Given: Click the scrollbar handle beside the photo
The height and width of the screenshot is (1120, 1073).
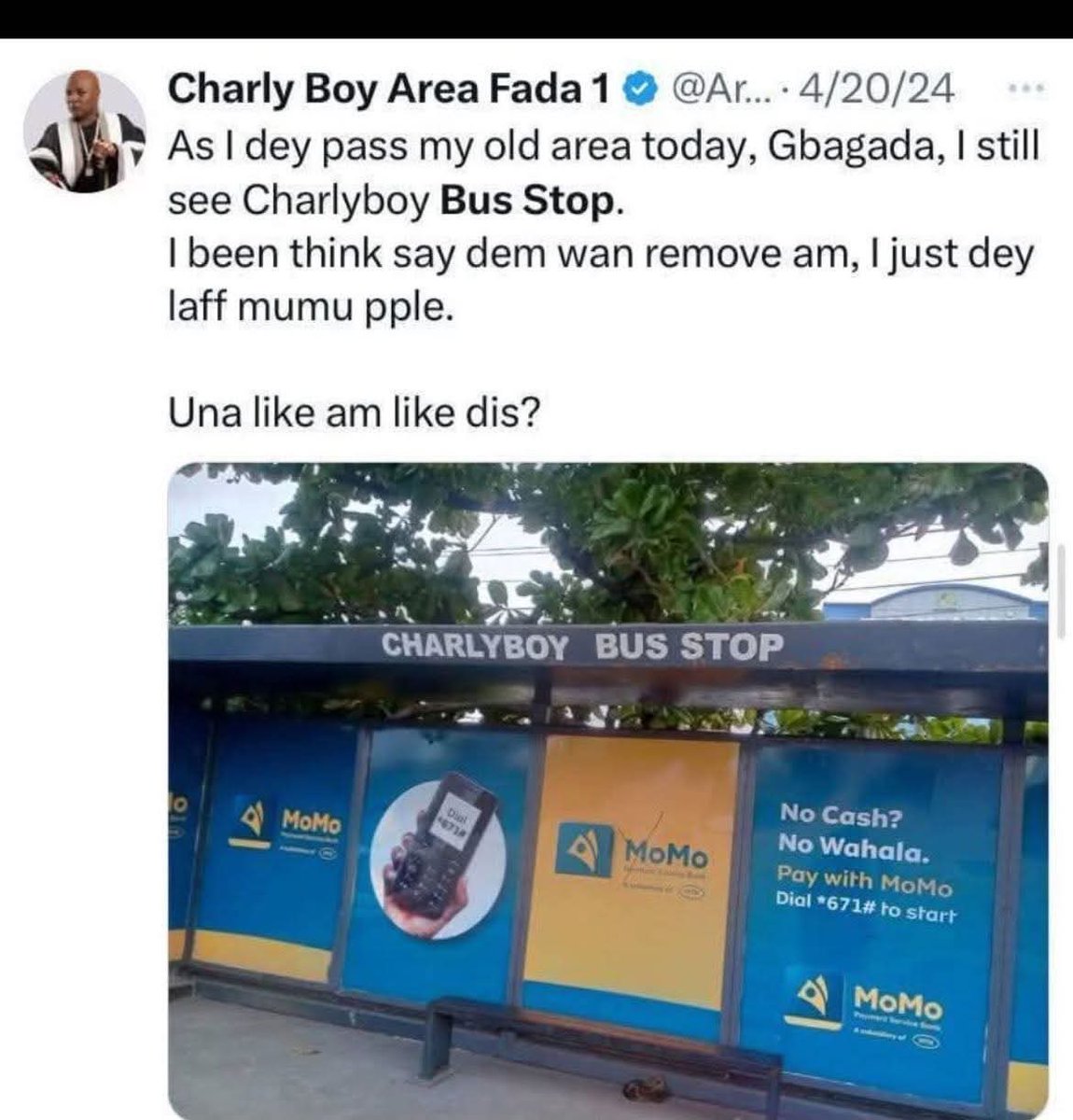Looking at the screenshot, I should [1060, 594].
